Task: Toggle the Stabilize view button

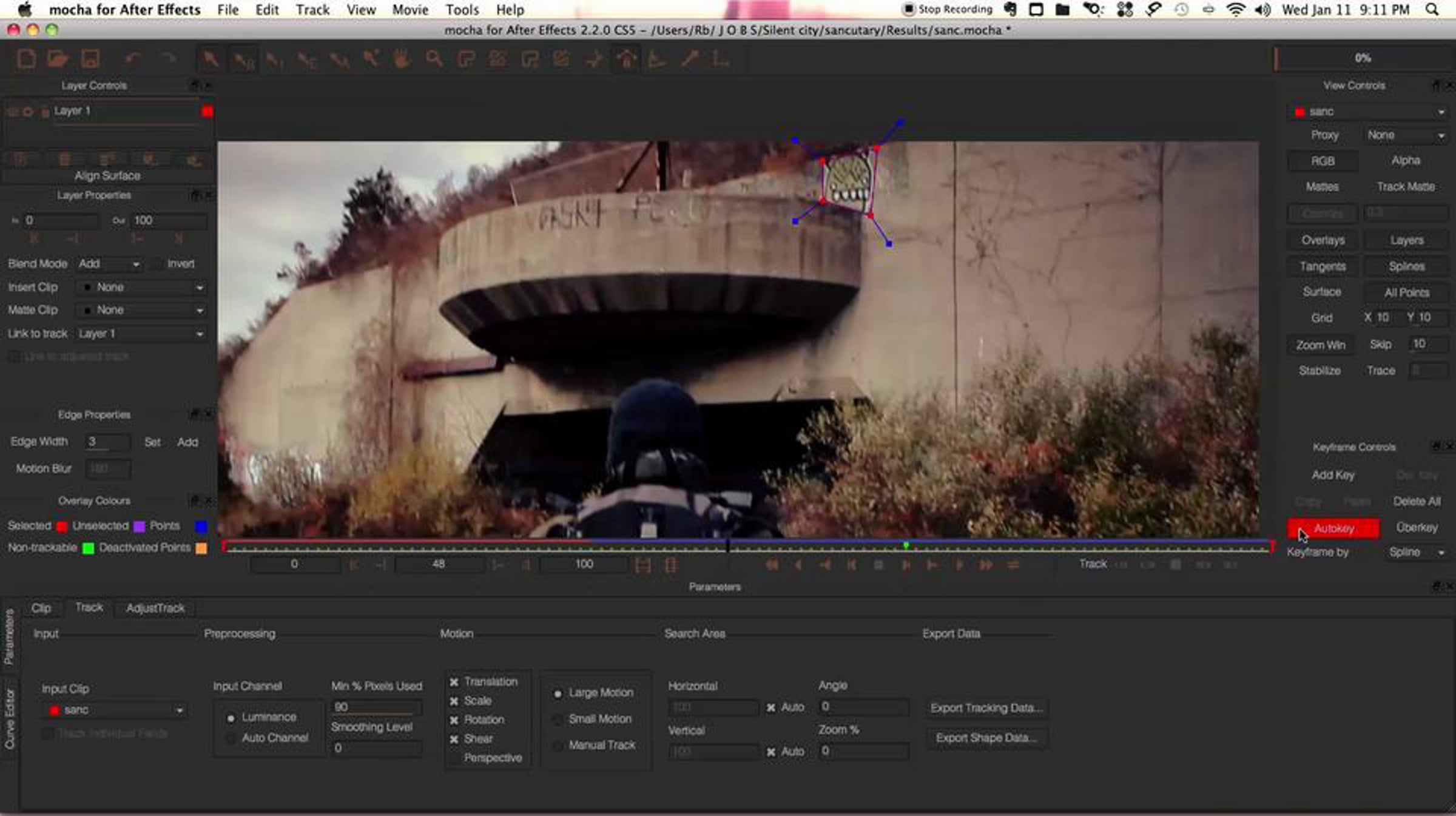Action: (1320, 371)
